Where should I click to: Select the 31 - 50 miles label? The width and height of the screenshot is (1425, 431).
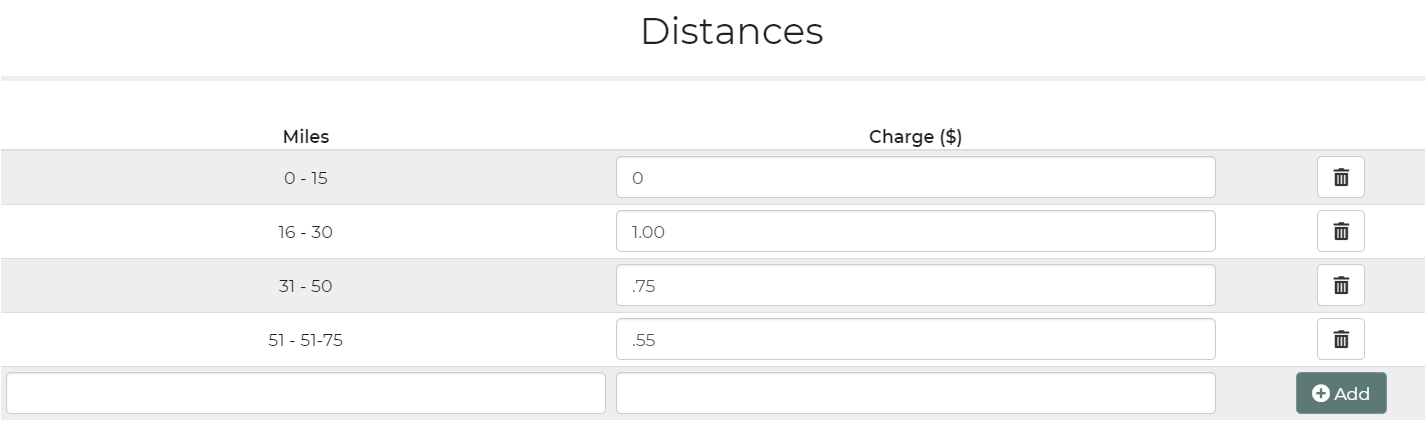pos(306,287)
